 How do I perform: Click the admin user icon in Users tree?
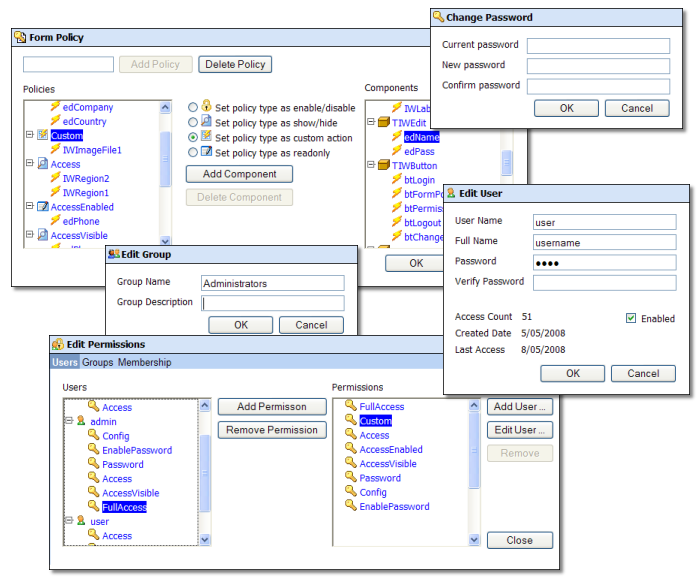coord(81,422)
